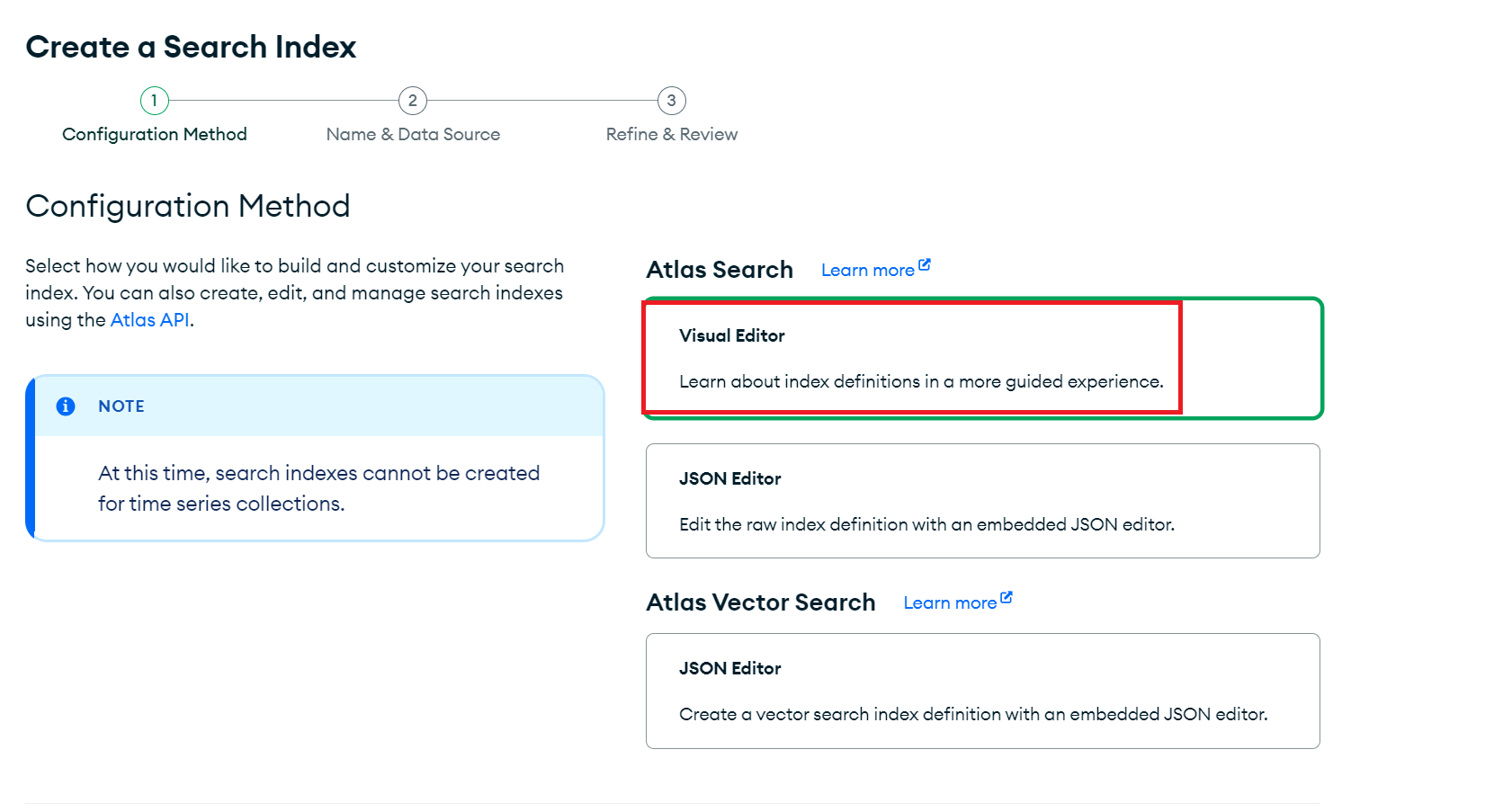Jump to the Refine & Review step label

[671, 134]
